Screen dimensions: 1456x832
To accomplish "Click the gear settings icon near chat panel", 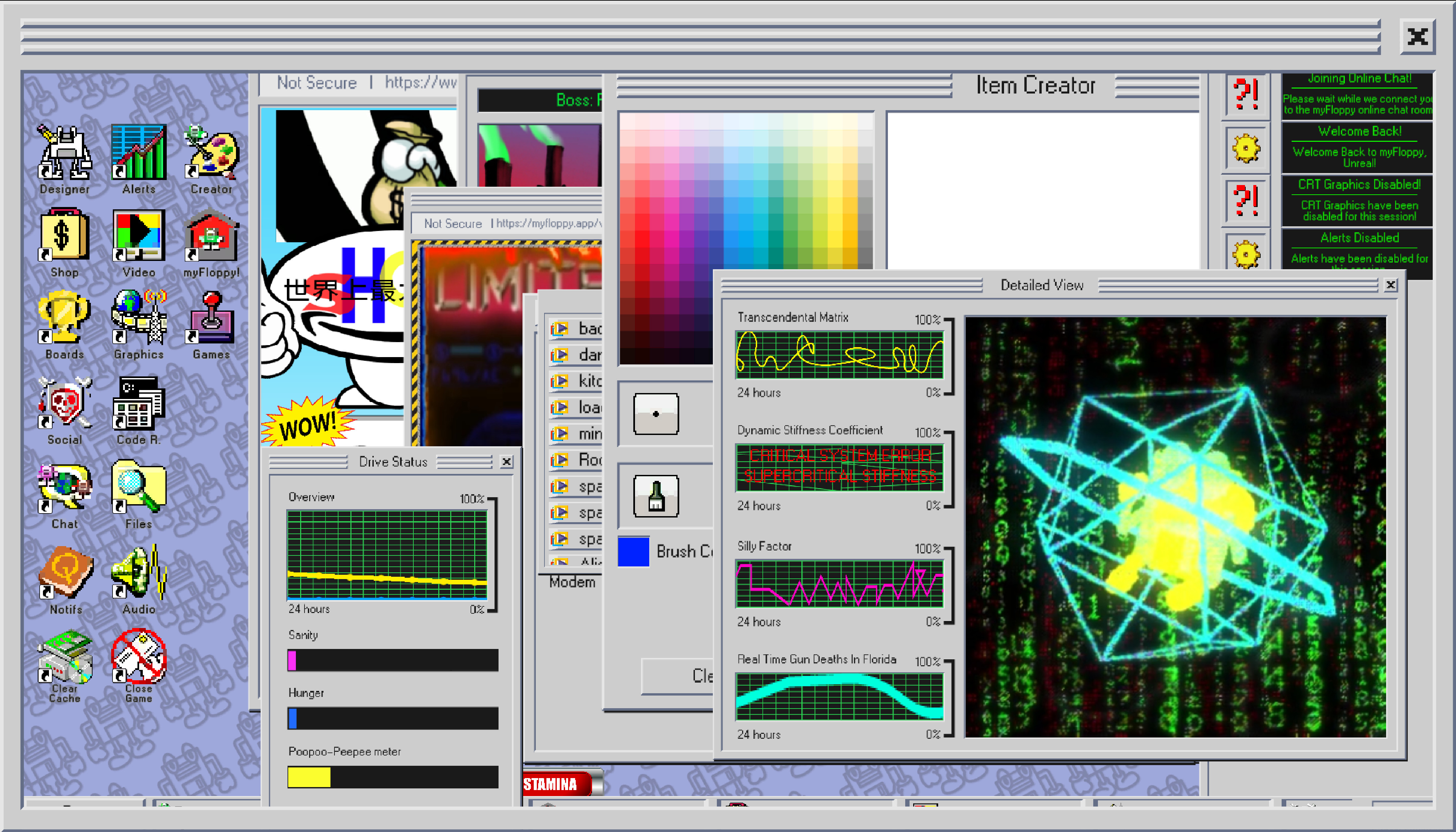I will (1246, 148).
